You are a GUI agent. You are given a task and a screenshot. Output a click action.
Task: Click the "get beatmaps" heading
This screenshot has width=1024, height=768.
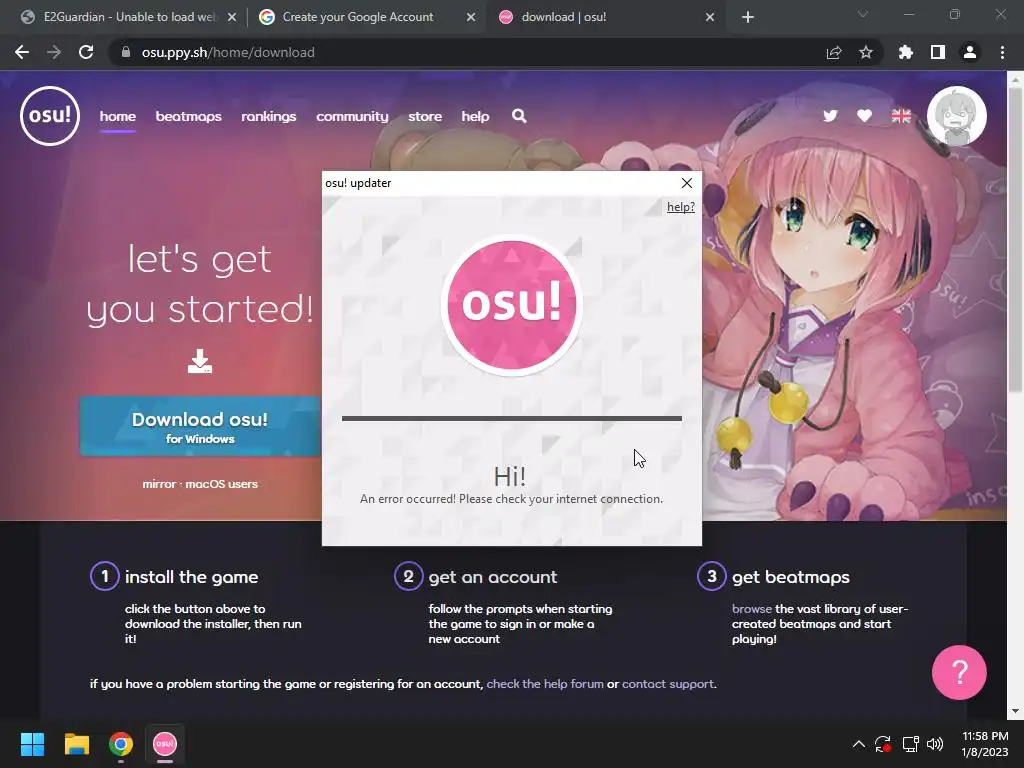point(791,577)
